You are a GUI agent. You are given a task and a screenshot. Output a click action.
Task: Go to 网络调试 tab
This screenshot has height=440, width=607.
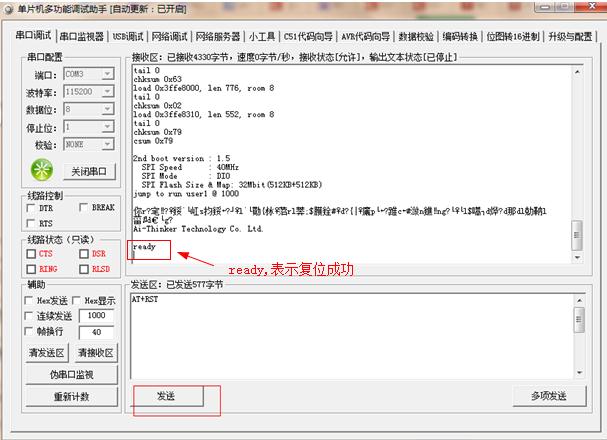click(169, 37)
